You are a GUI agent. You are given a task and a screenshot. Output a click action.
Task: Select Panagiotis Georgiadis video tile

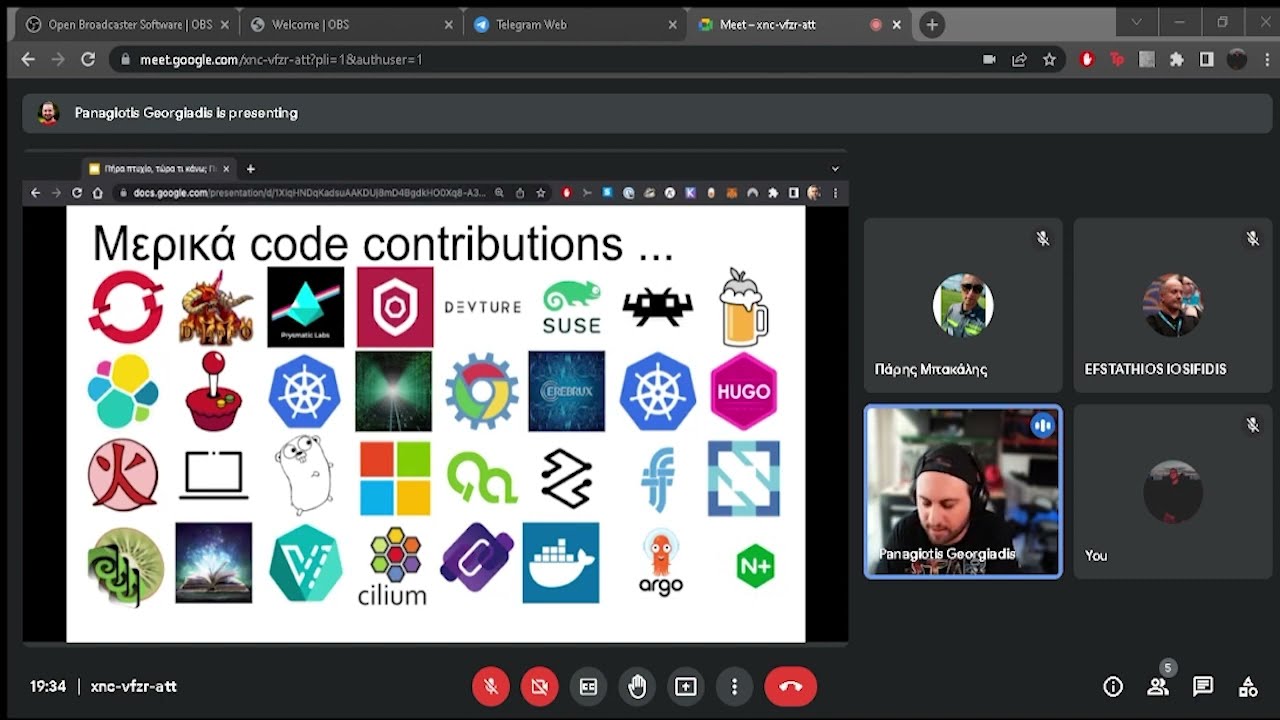[x=963, y=492]
